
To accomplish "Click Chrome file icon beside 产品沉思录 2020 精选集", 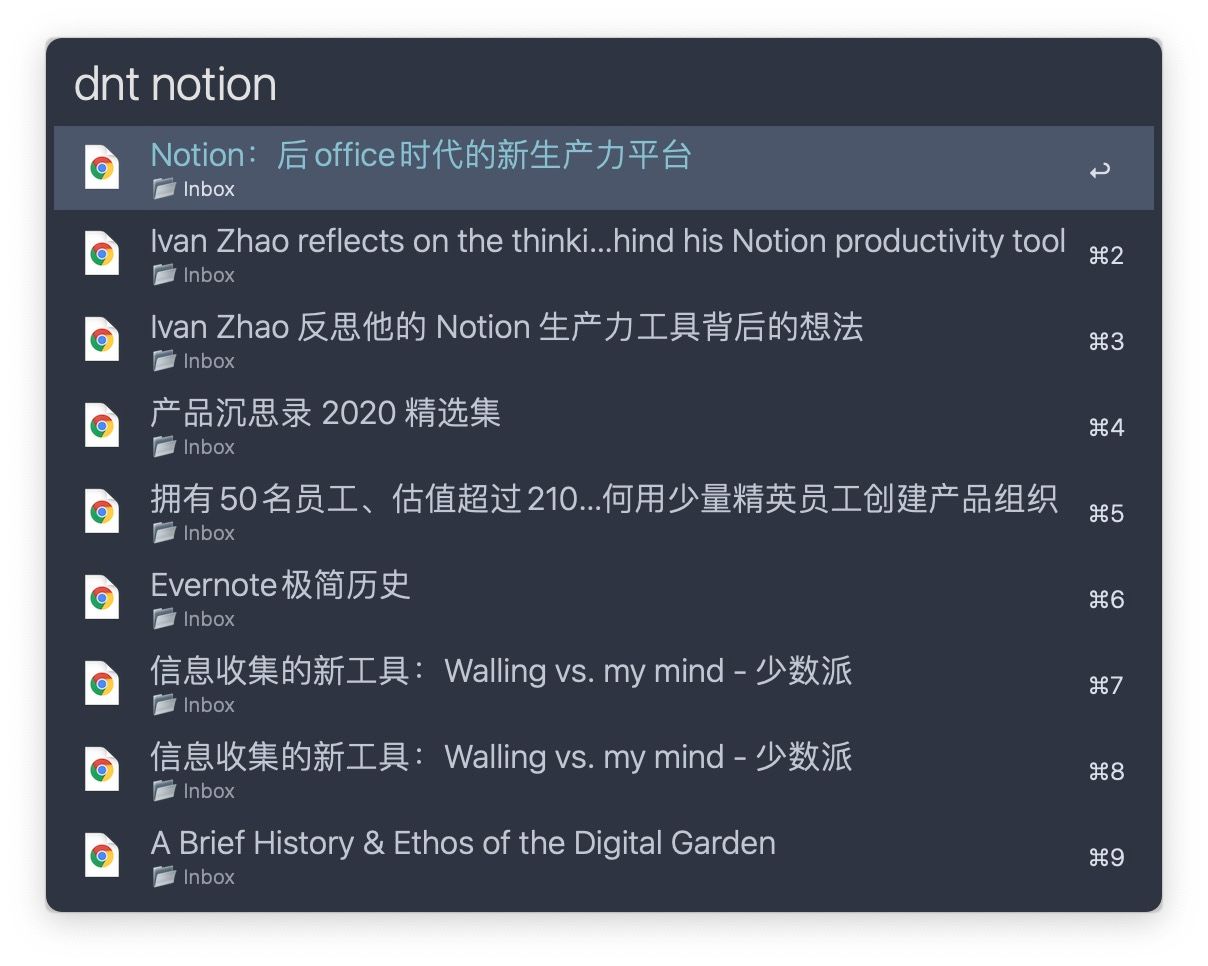I will coord(101,426).
